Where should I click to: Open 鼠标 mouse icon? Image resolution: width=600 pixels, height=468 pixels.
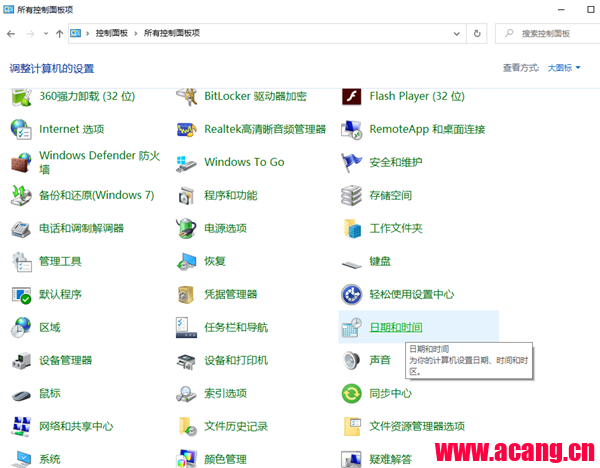(21, 395)
